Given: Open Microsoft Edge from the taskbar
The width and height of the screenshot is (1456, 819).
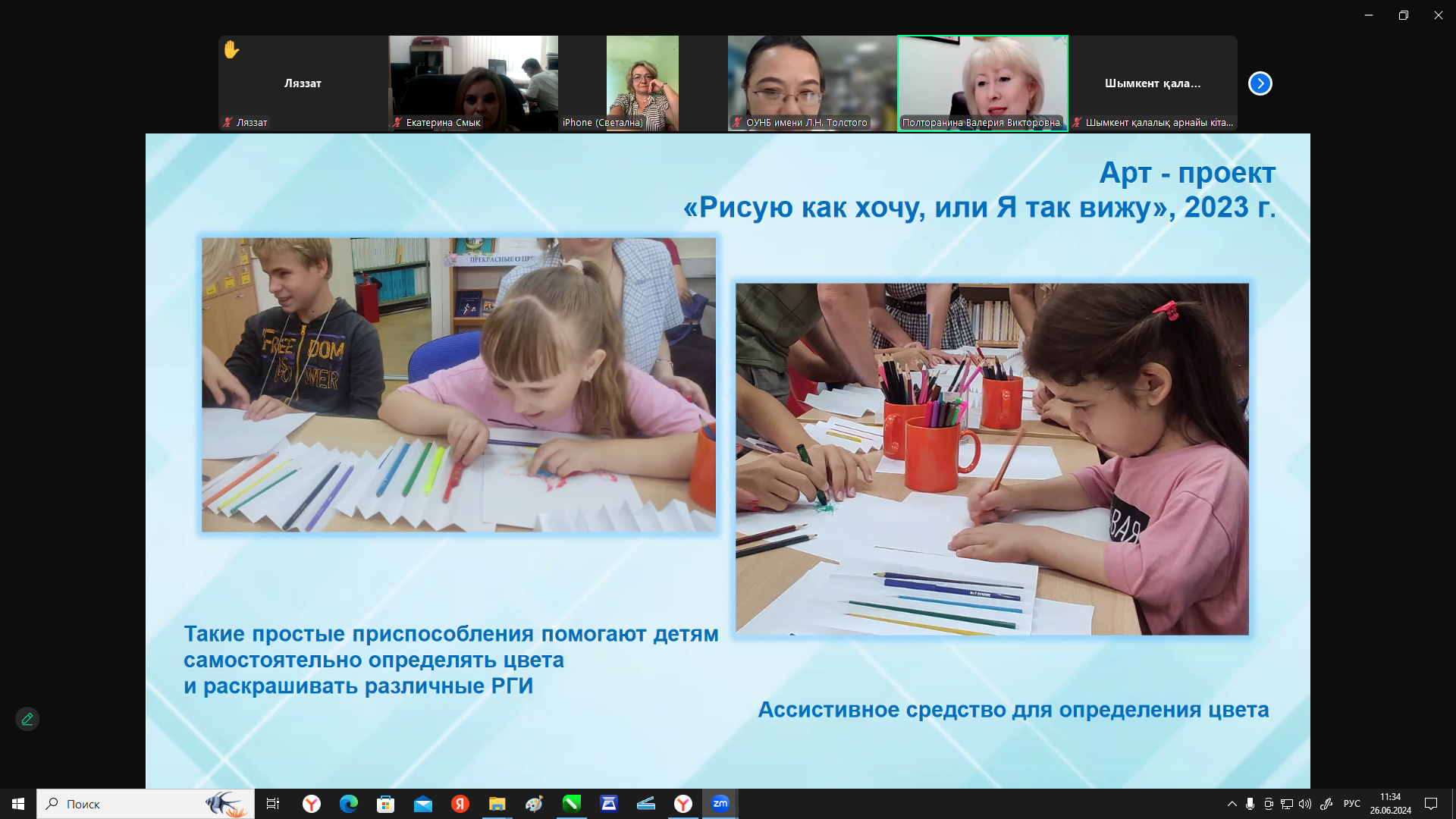Looking at the screenshot, I should pyautogui.click(x=349, y=804).
